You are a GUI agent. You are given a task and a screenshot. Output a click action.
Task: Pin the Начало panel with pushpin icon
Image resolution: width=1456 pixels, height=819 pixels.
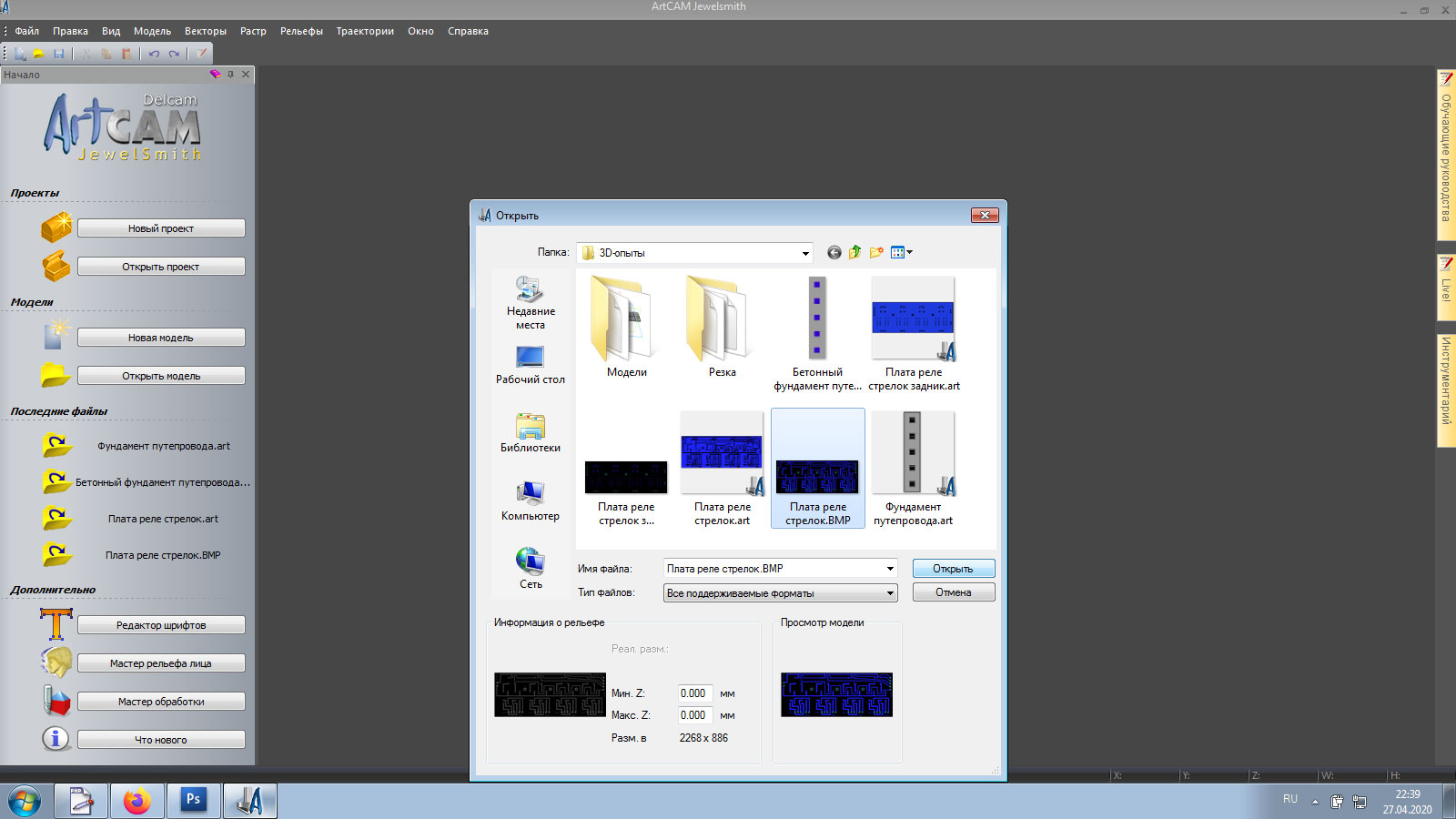[231, 75]
